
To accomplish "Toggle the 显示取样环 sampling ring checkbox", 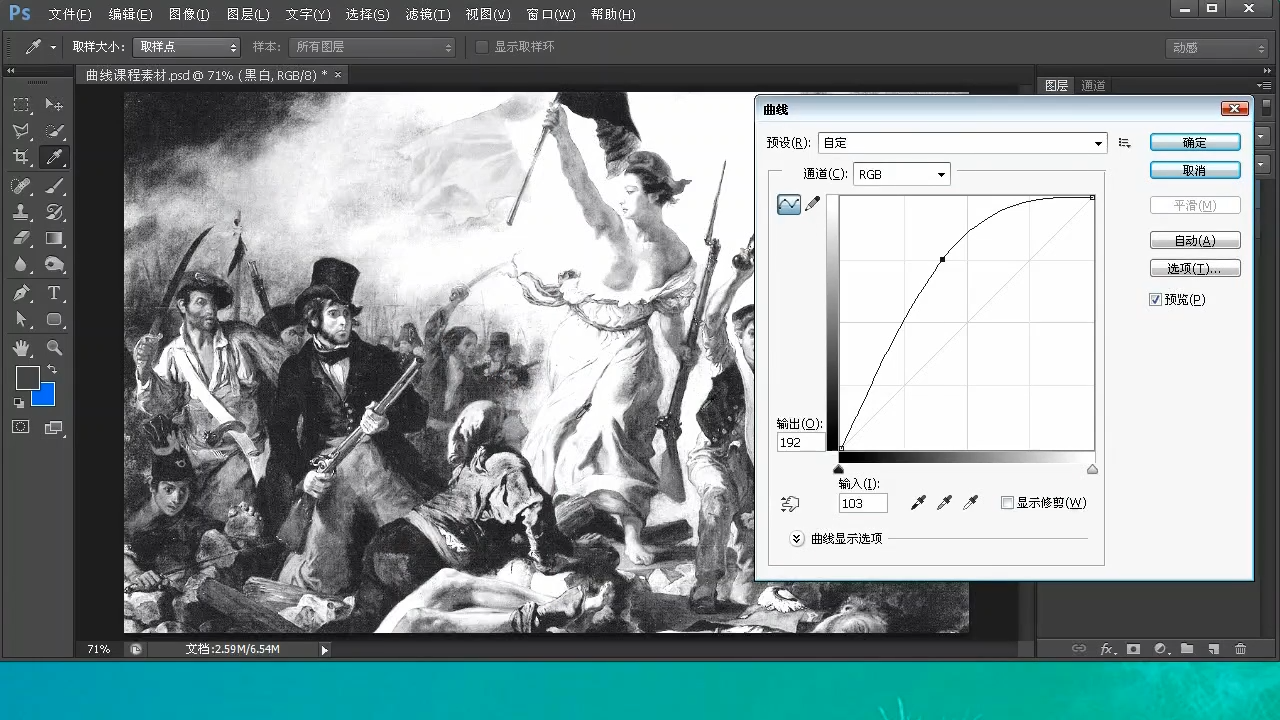I will click(x=482, y=47).
